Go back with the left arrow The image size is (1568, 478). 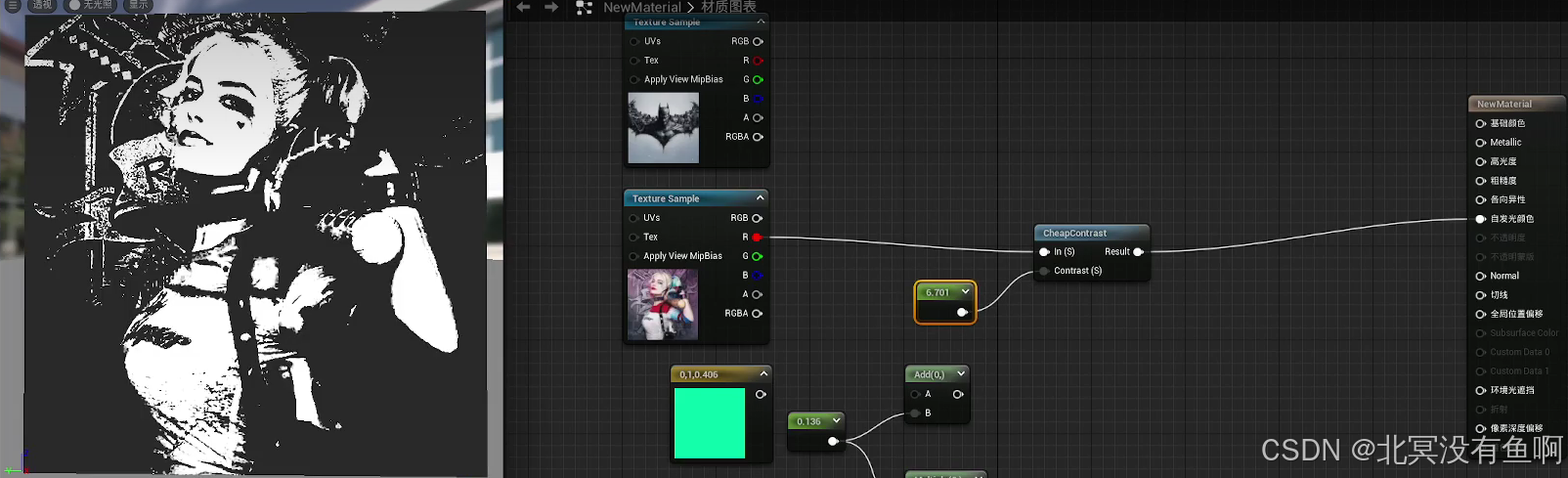pos(523,7)
